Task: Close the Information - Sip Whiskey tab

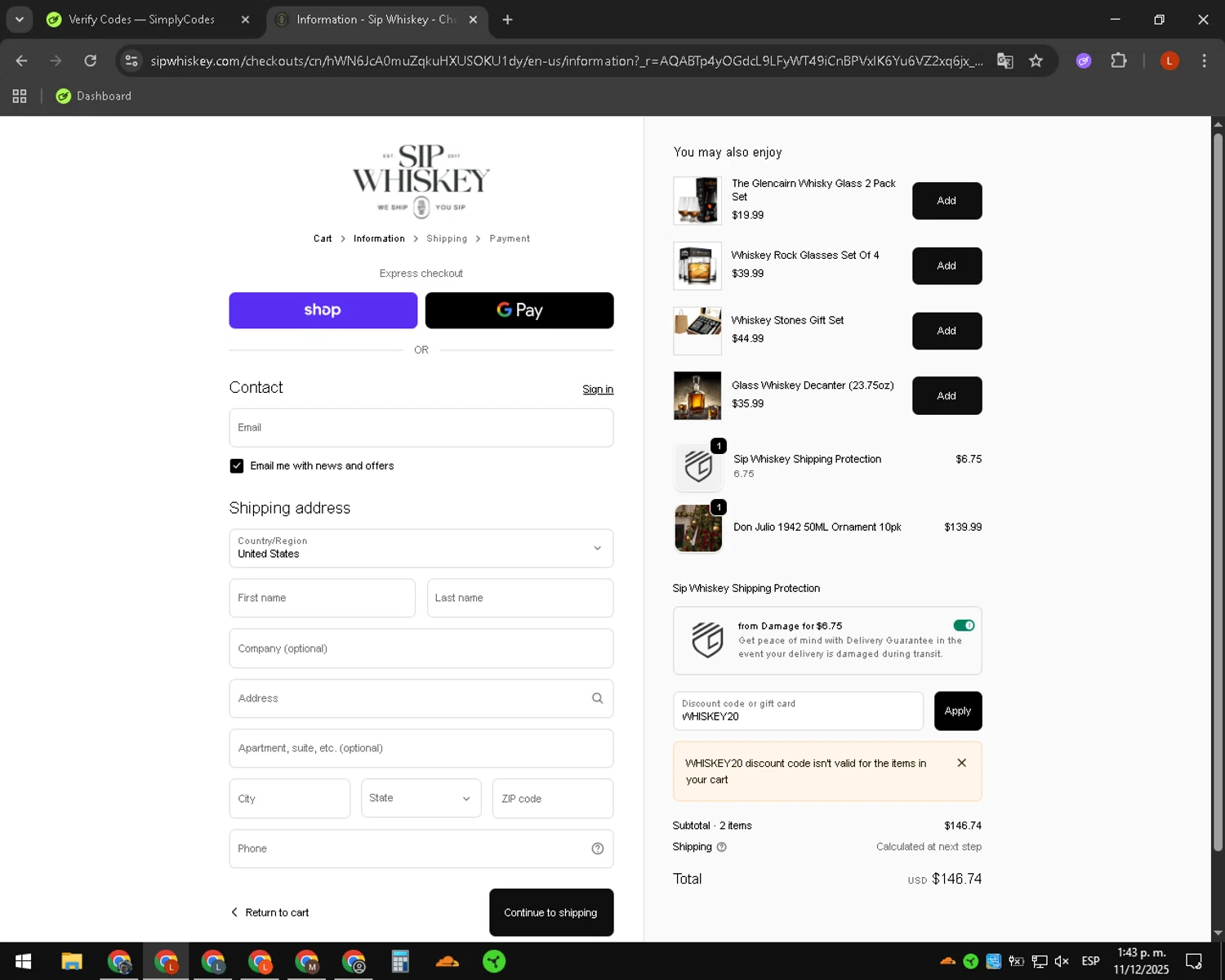Action: (x=473, y=20)
